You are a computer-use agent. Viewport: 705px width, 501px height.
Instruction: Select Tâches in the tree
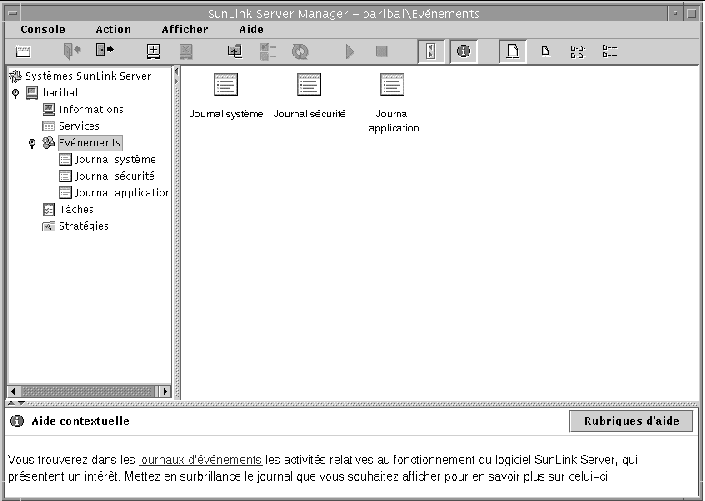click(x=76, y=209)
